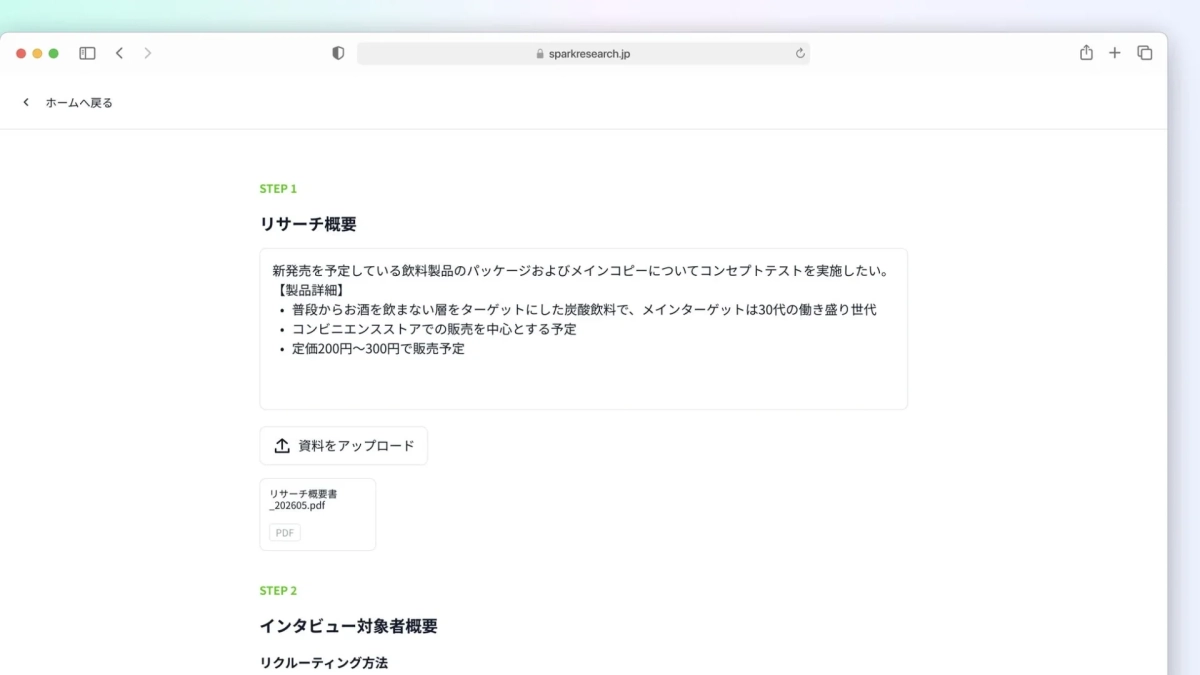Viewport: 1200px width, 675px height.
Task: Reload the page with the refresh icon
Action: click(800, 54)
